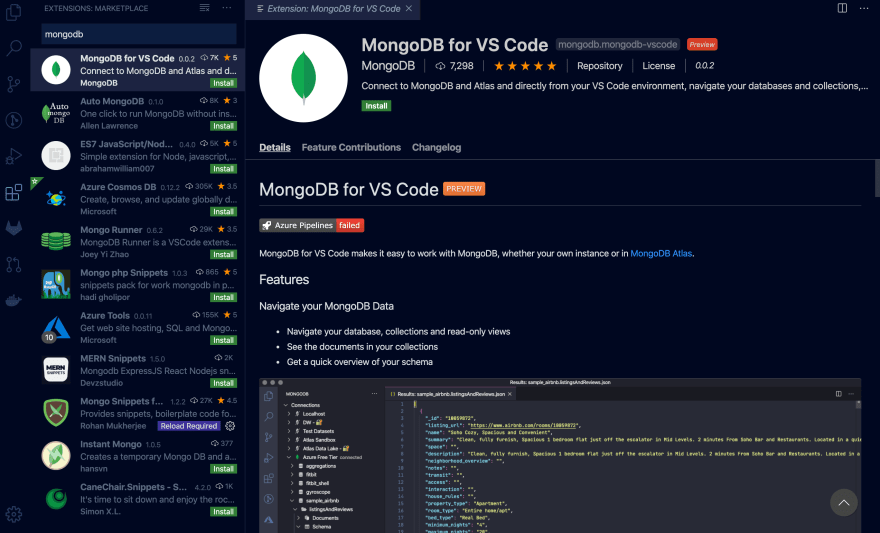Click the red Preview badge beside title
Image resolution: width=880 pixels, height=533 pixels.
702,44
